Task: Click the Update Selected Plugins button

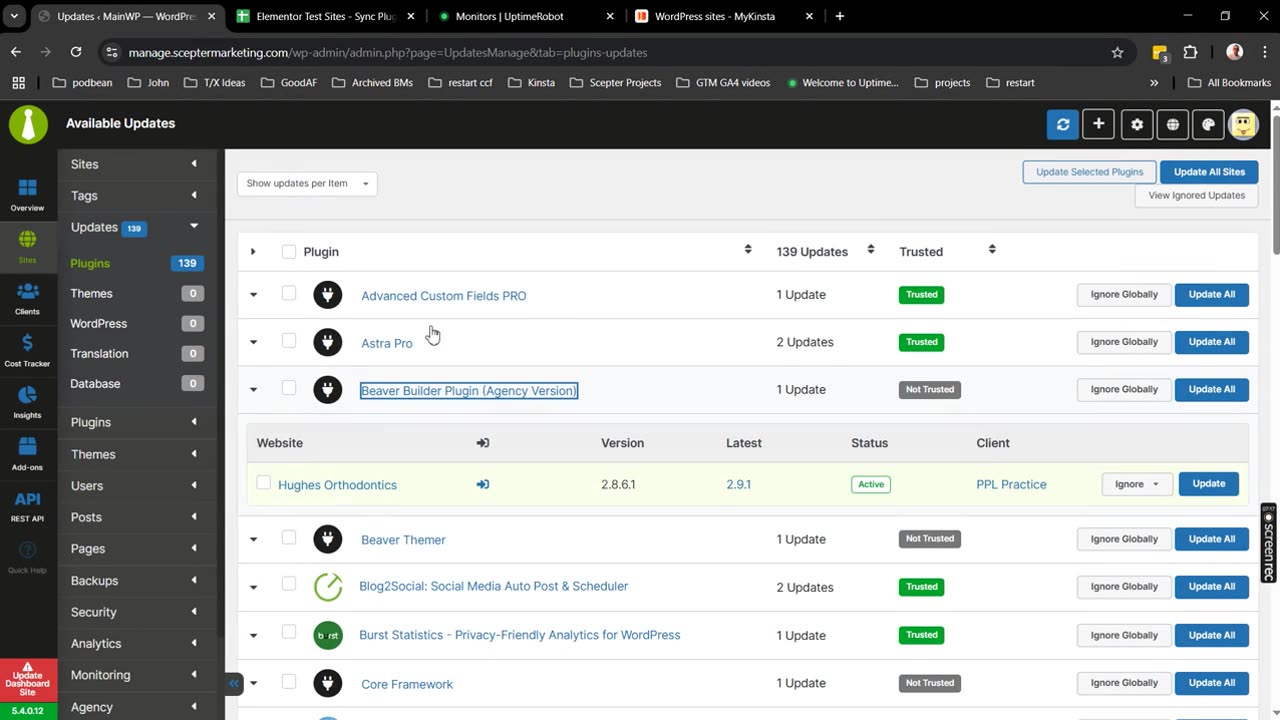Action: pyautogui.click(x=1089, y=172)
